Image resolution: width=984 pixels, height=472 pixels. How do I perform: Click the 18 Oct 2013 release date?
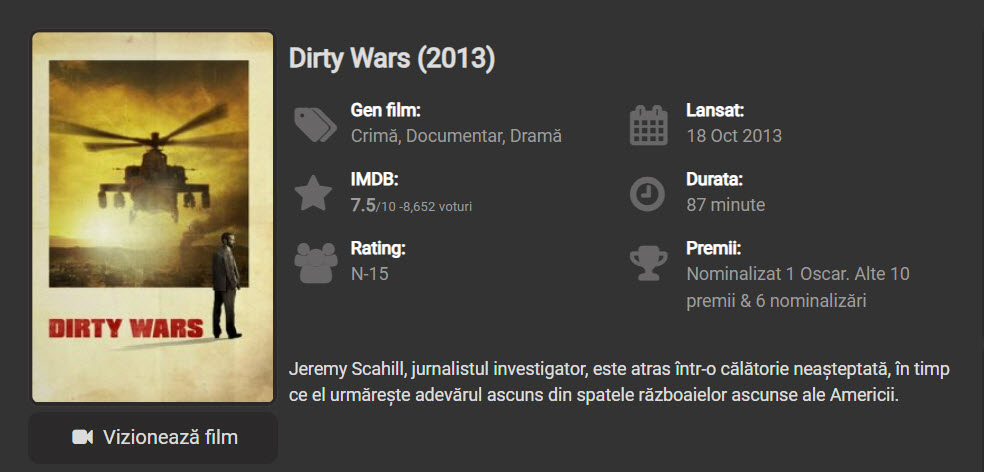click(734, 136)
